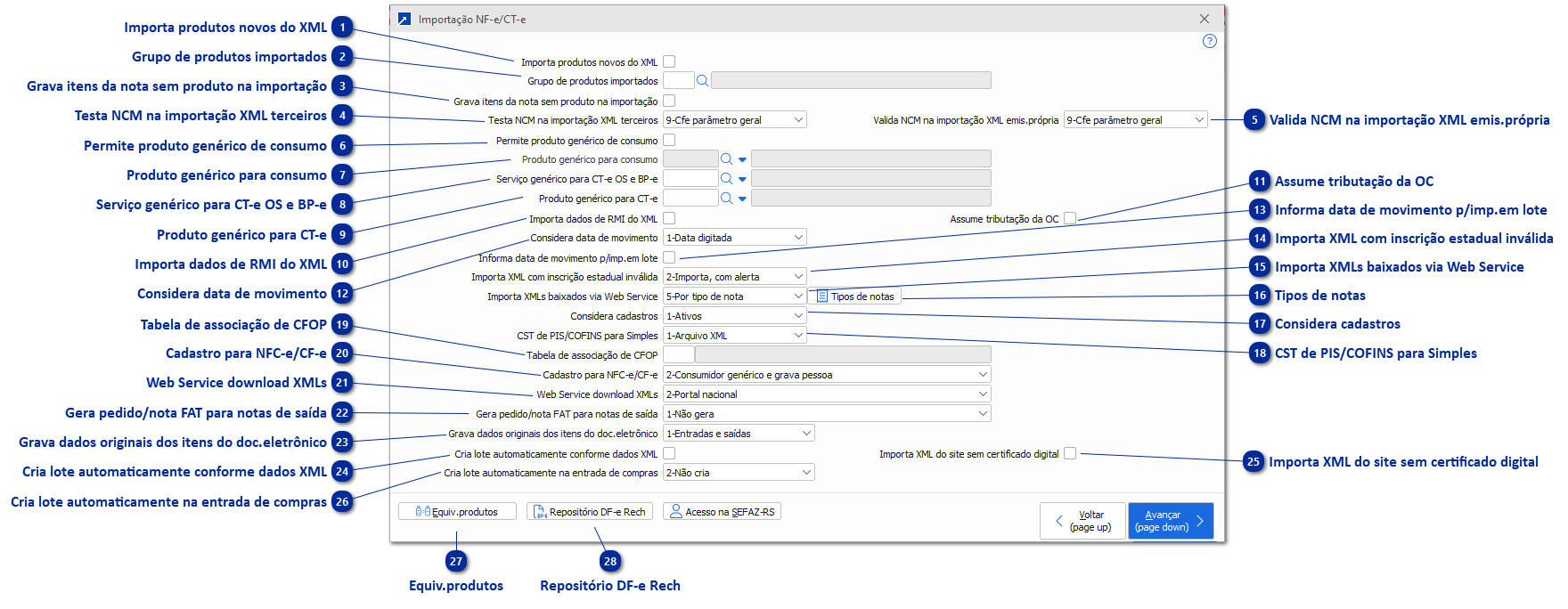Click the Voltar (page up) button
The image size is (1568, 609).
(1082, 521)
